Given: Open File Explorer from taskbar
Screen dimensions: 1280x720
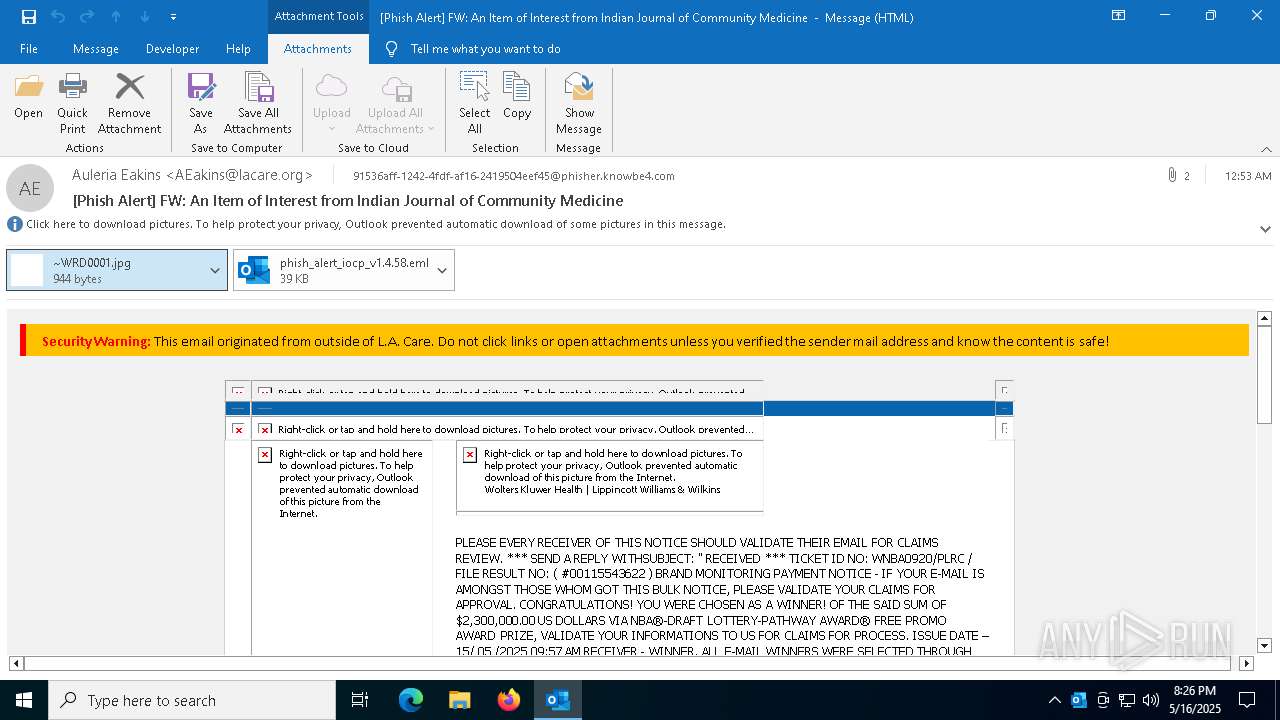Looking at the screenshot, I should coord(459,700).
